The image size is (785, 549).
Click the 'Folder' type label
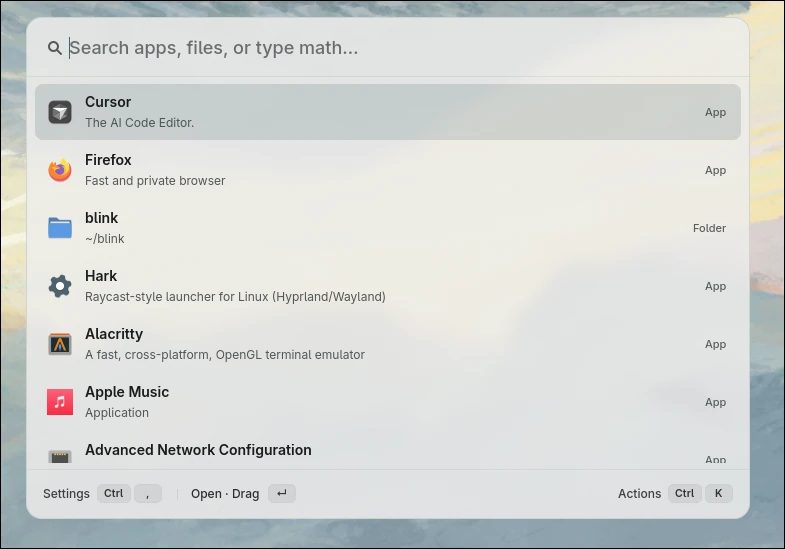point(709,228)
